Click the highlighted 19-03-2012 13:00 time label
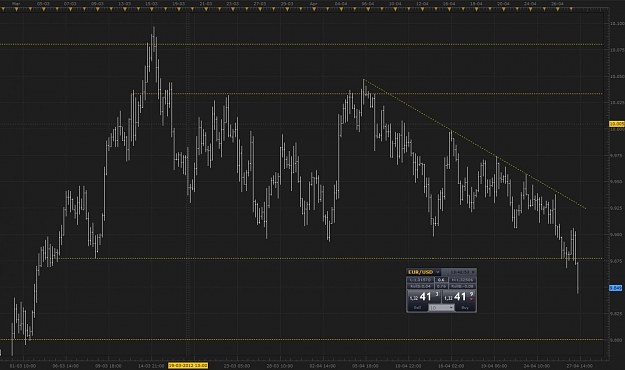 (188, 365)
